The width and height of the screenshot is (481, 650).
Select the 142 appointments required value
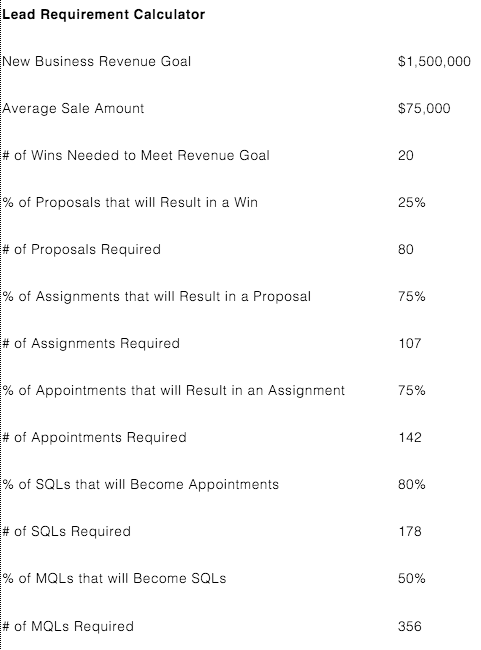pyautogui.click(x=410, y=437)
